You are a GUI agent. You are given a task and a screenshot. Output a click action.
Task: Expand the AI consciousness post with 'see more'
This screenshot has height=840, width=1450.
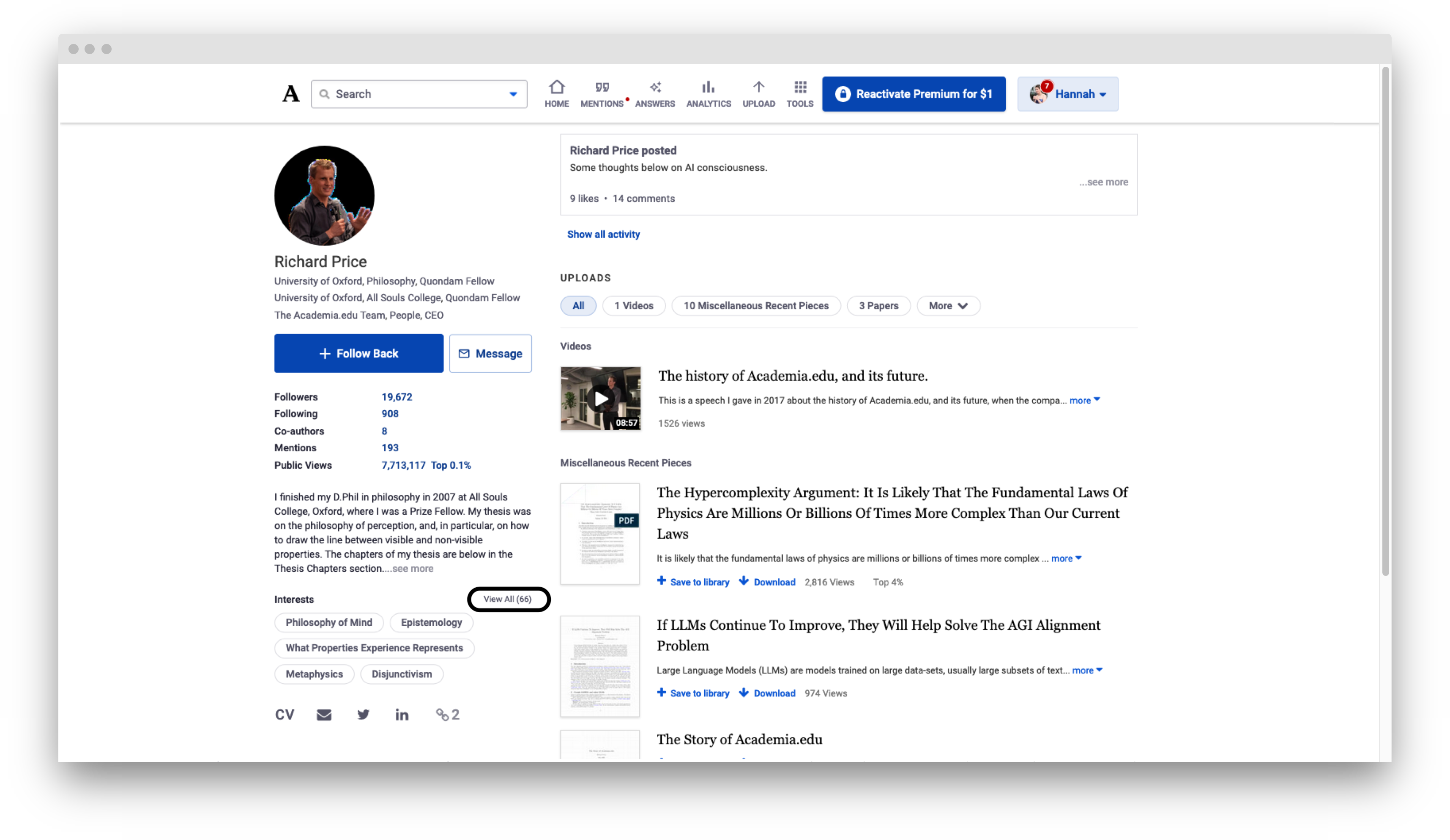coord(1103,182)
